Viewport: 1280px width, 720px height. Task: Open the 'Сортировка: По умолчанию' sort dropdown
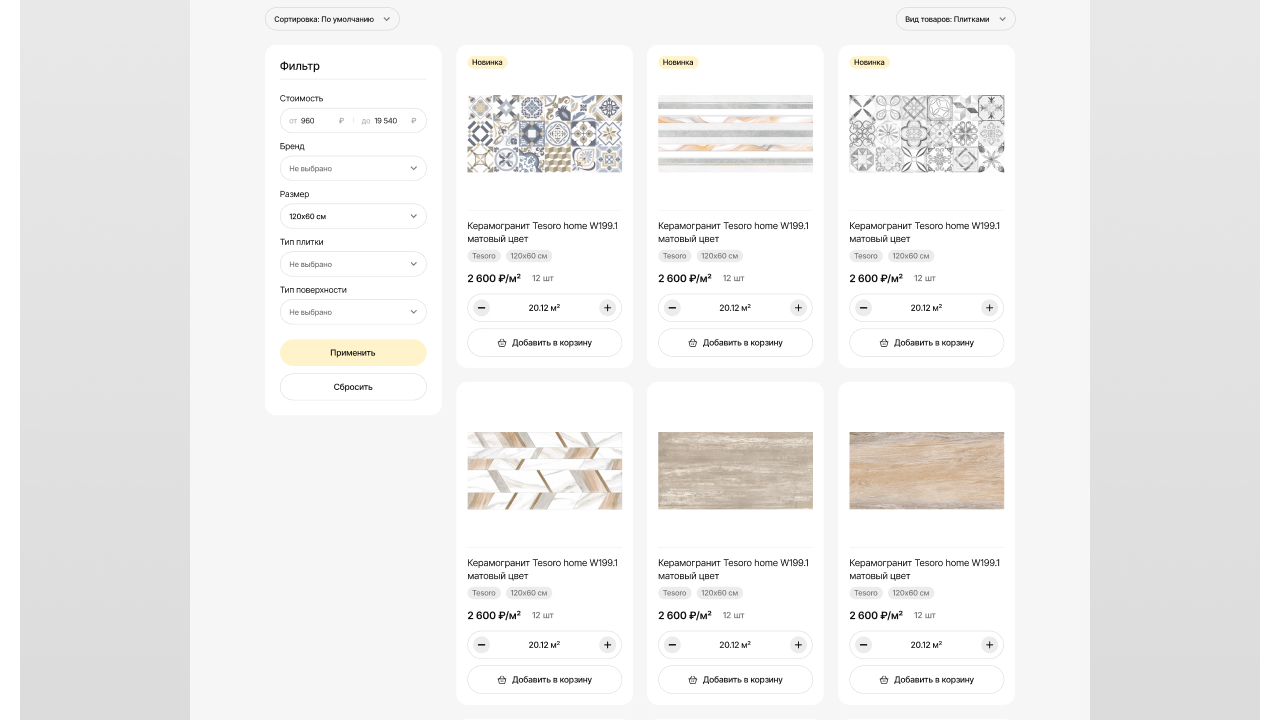click(x=332, y=19)
